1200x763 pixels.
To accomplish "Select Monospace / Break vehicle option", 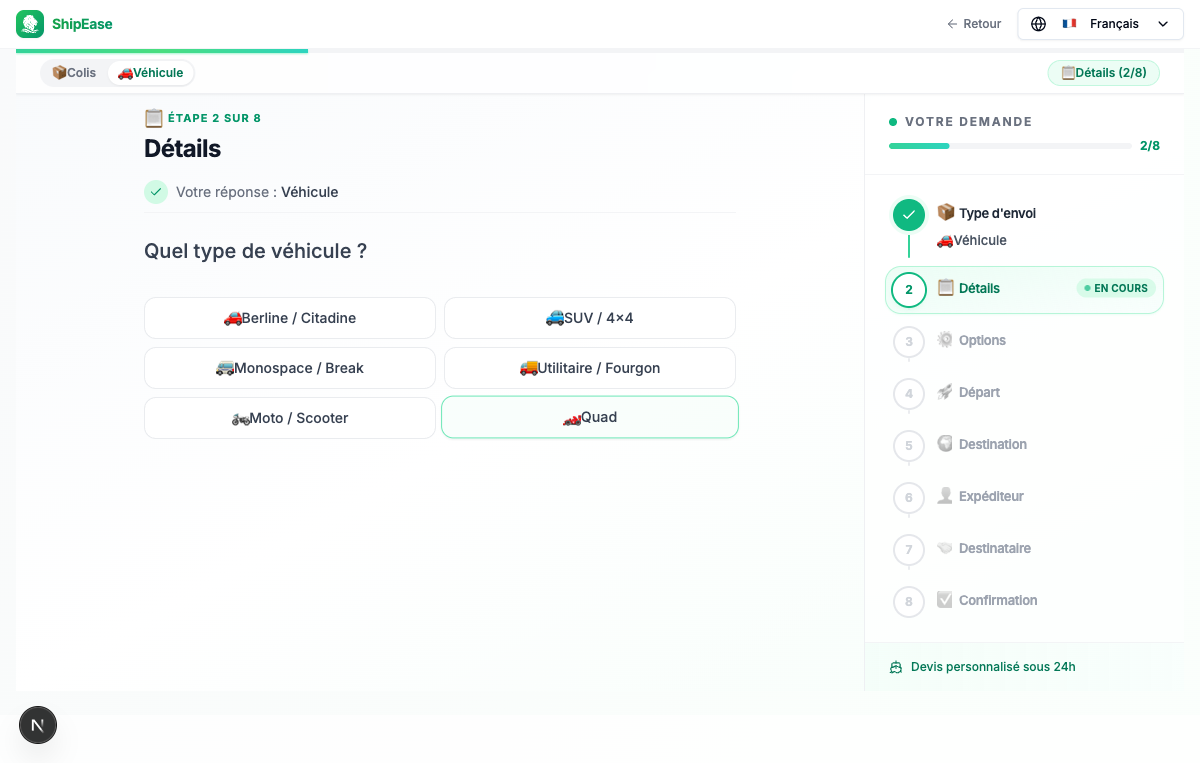I will click(x=290, y=368).
